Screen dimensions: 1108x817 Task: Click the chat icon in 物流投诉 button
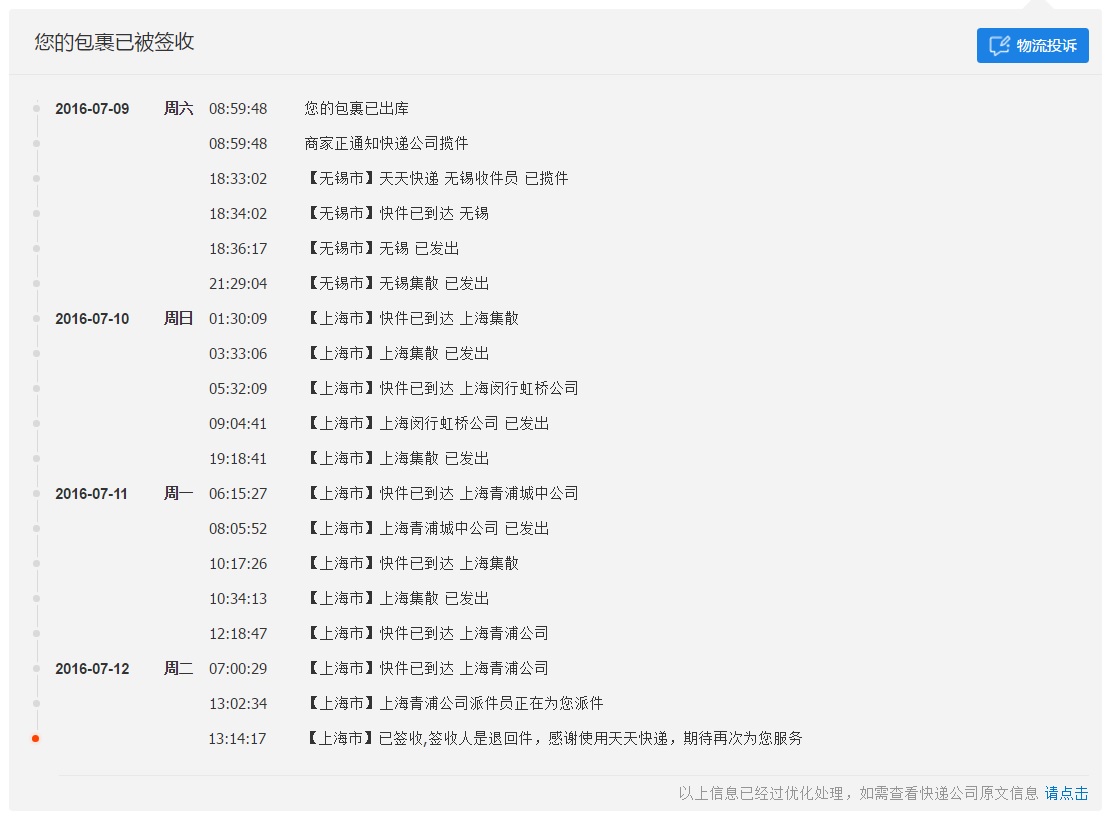(998, 46)
